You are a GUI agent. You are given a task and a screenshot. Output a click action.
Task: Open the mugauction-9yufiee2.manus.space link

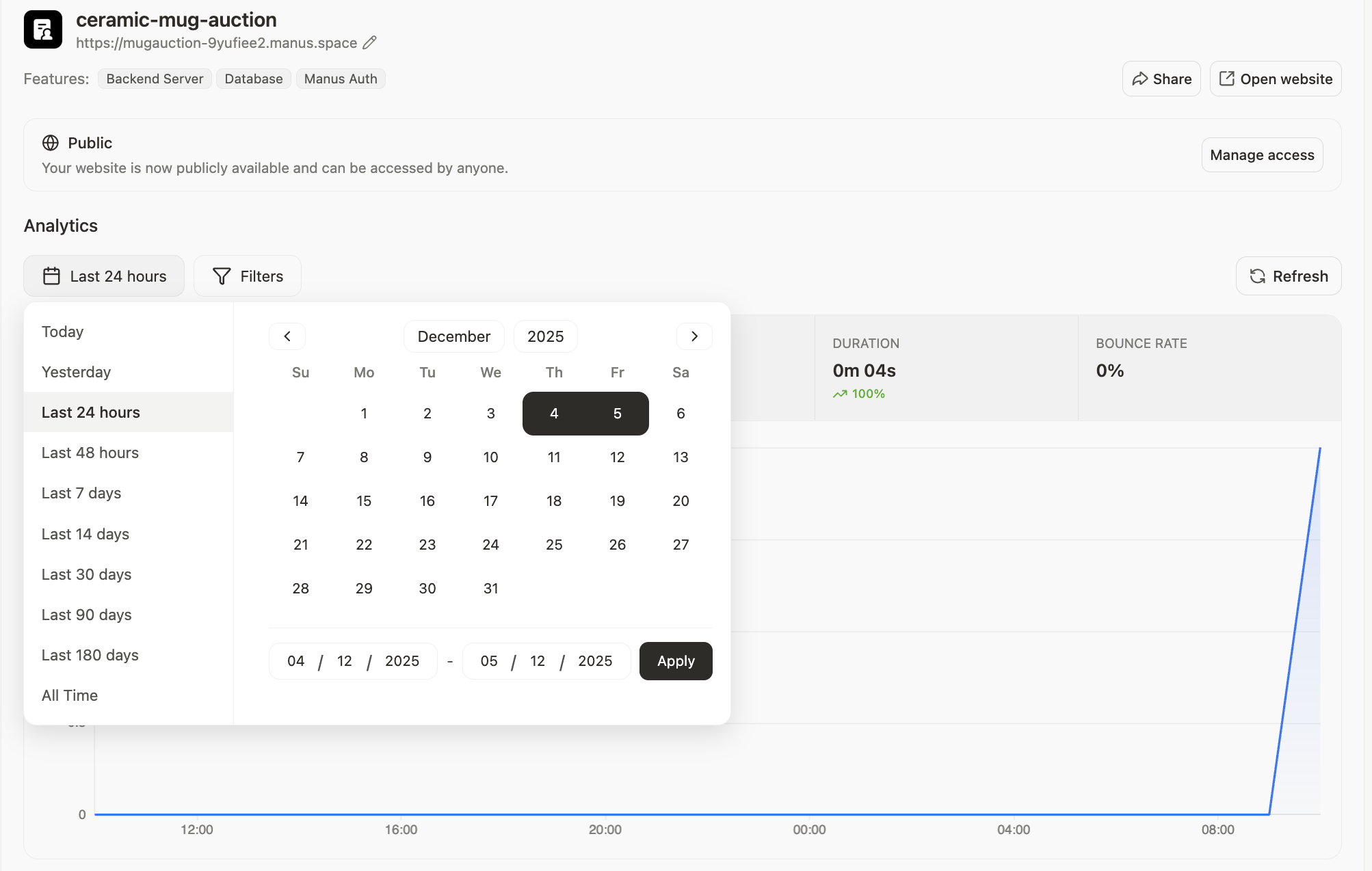coord(217,43)
